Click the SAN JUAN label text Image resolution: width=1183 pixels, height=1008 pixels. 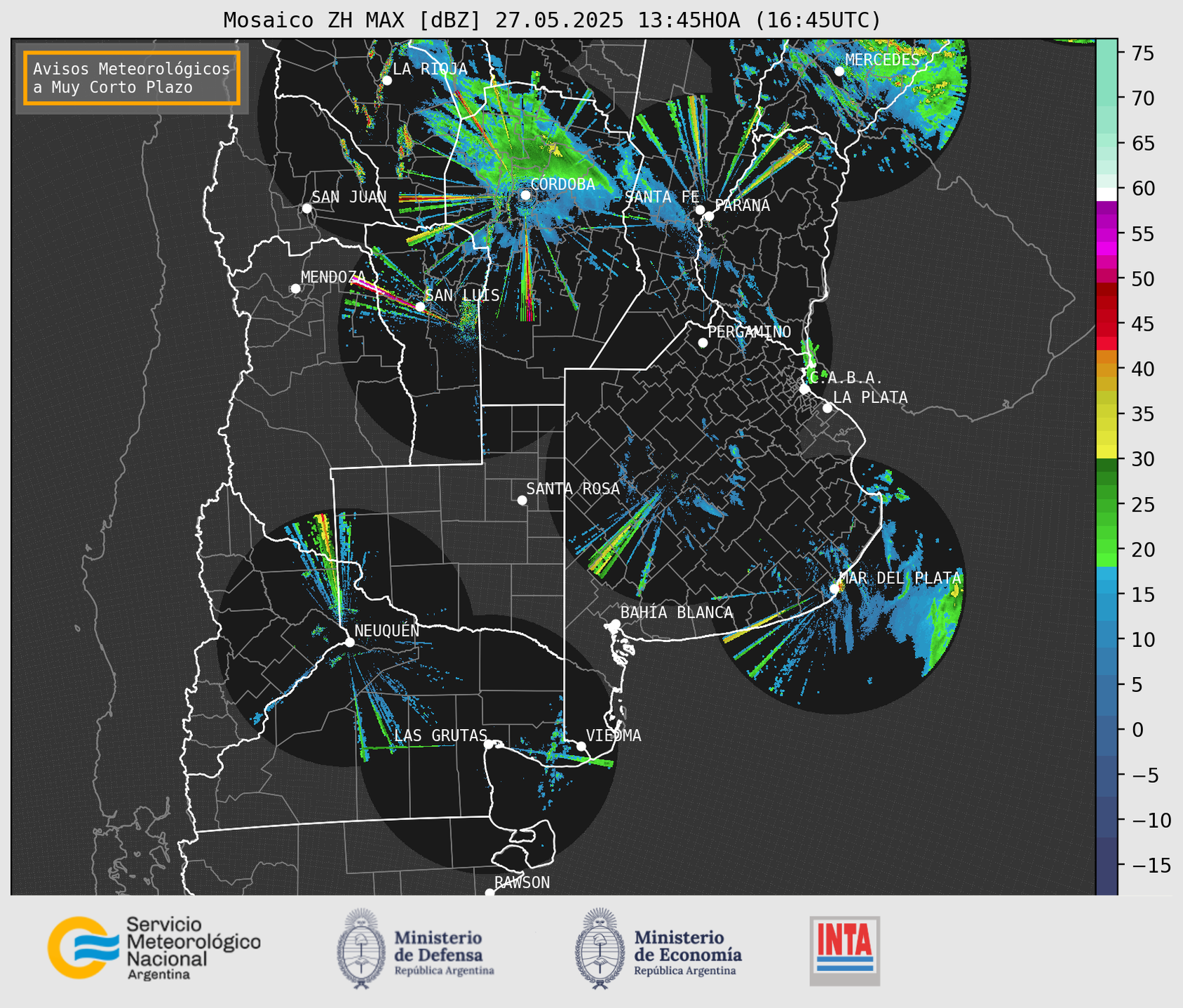point(349,197)
